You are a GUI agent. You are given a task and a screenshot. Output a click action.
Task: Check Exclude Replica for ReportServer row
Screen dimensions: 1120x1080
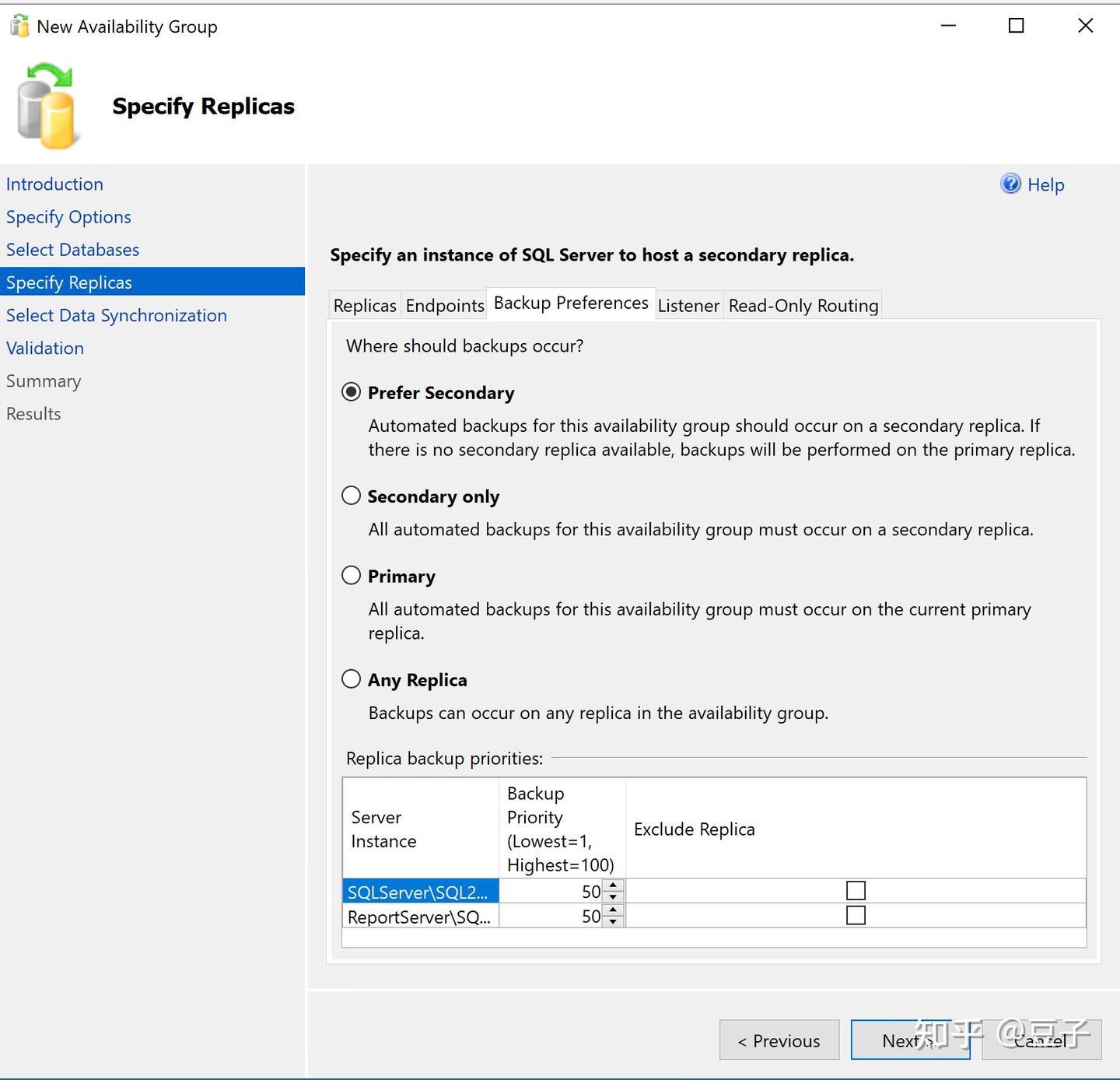click(856, 915)
